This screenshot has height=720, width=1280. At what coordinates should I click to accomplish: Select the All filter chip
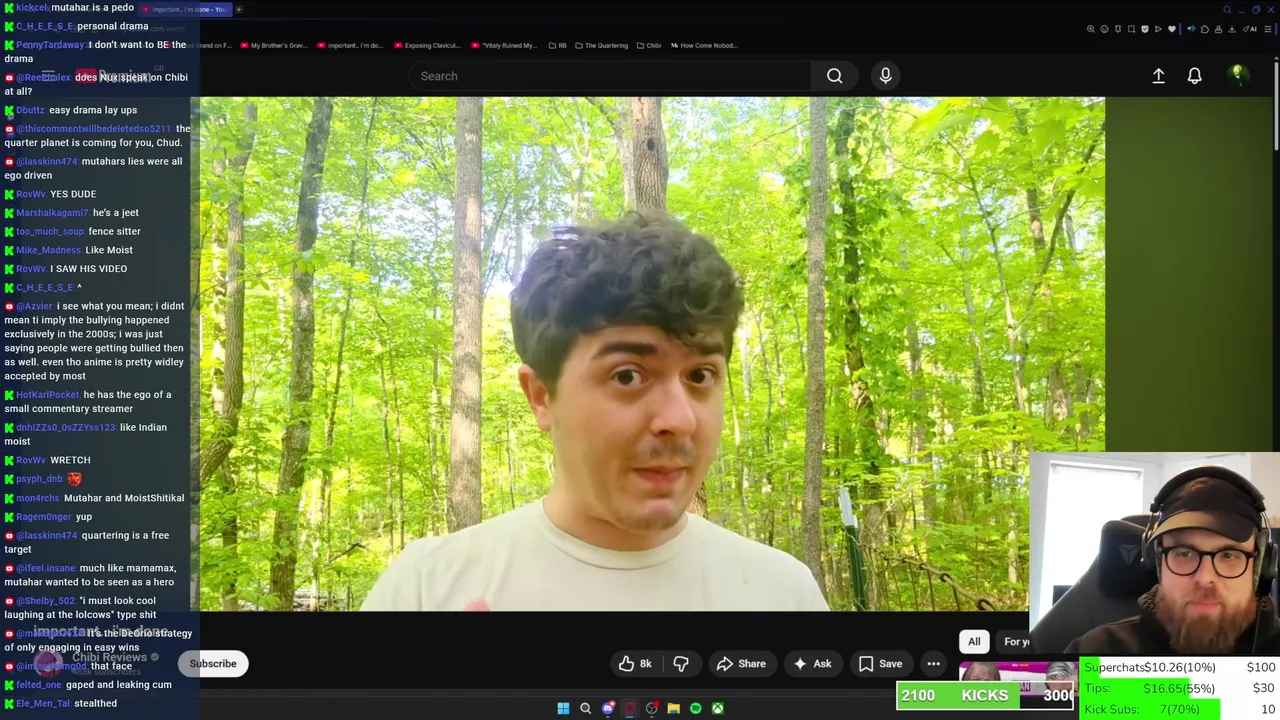pyautogui.click(x=974, y=642)
